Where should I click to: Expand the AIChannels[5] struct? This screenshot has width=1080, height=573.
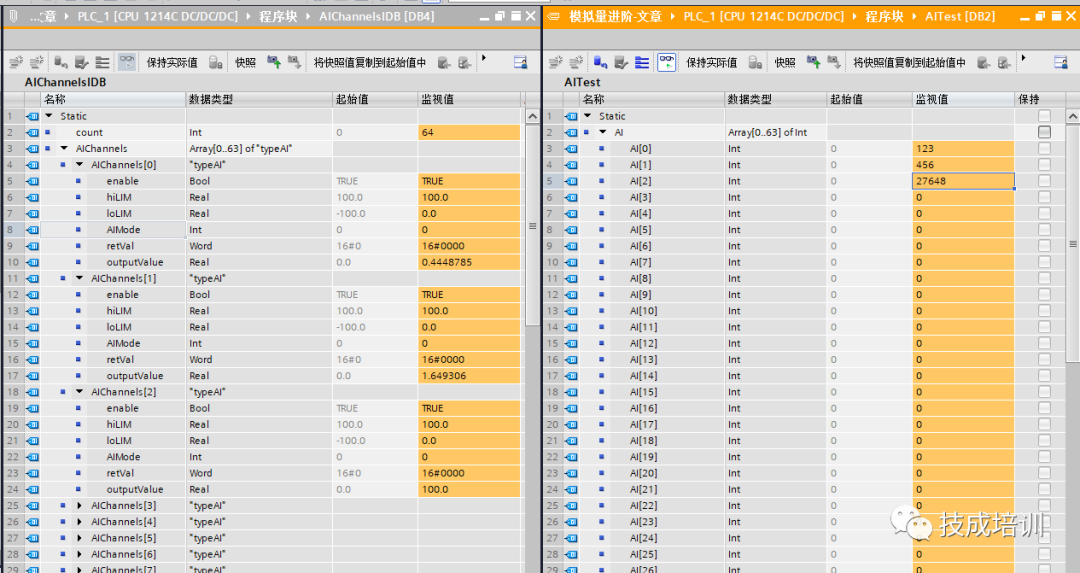click(x=79, y=538)
